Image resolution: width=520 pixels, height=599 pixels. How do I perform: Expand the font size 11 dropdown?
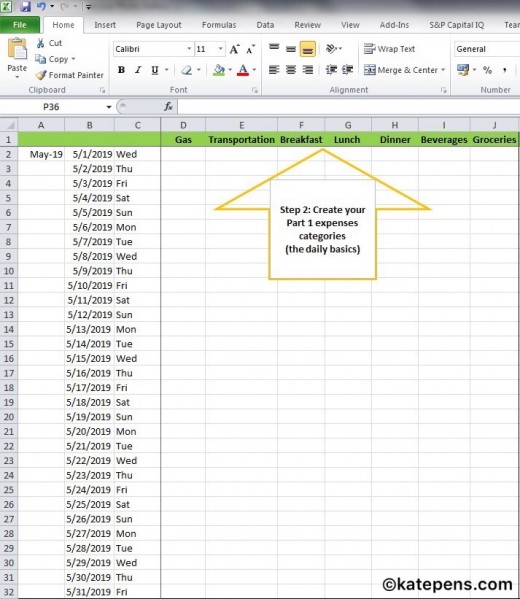click(220, 49)
